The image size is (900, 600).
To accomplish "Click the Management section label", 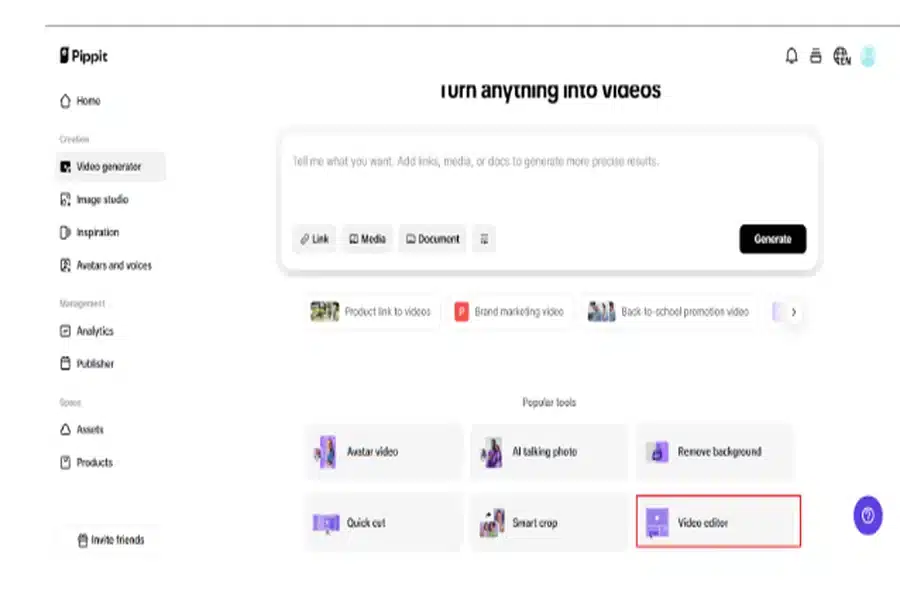I will [x=82, y=303].
